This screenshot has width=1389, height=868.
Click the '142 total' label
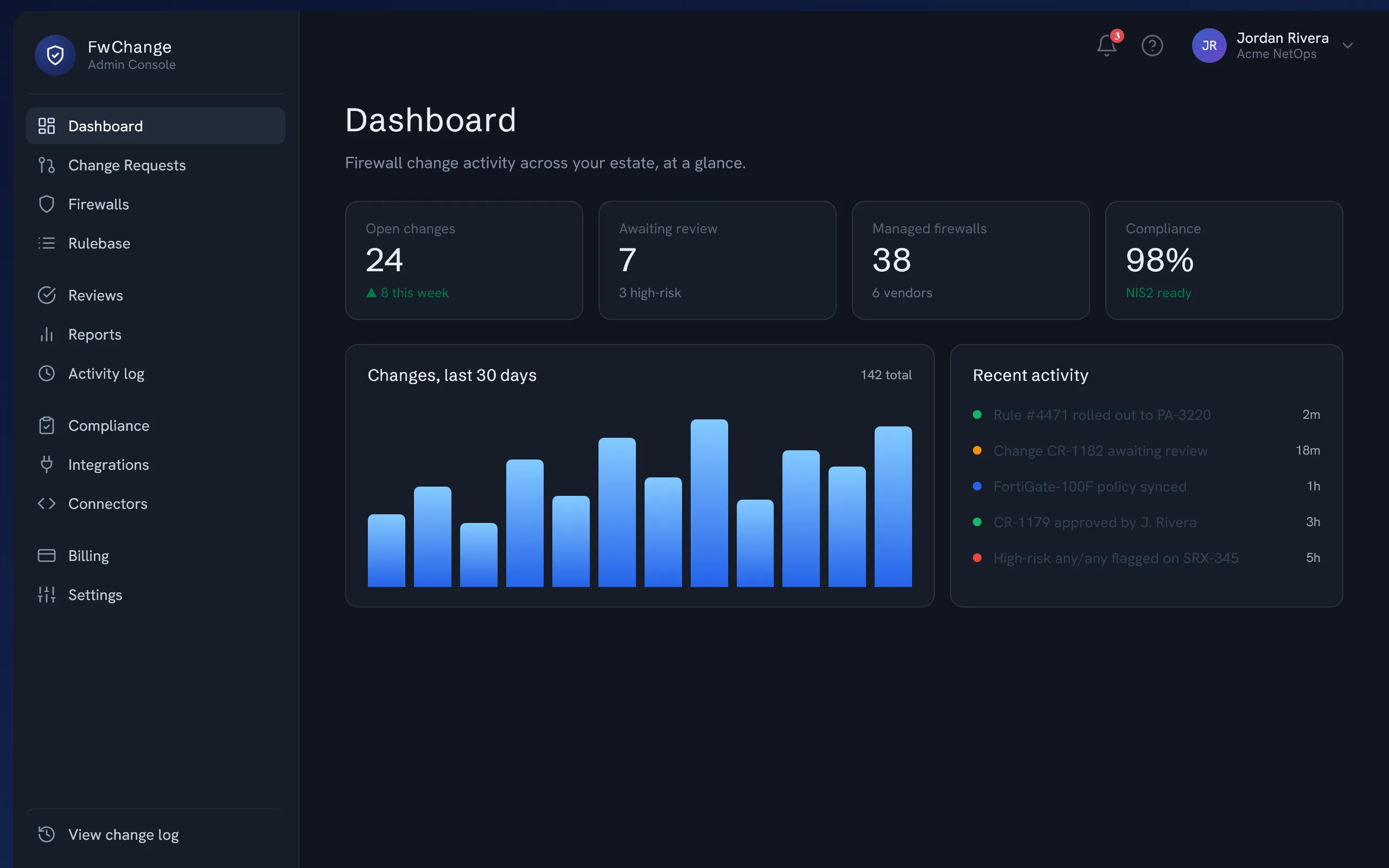coord(885,375)
